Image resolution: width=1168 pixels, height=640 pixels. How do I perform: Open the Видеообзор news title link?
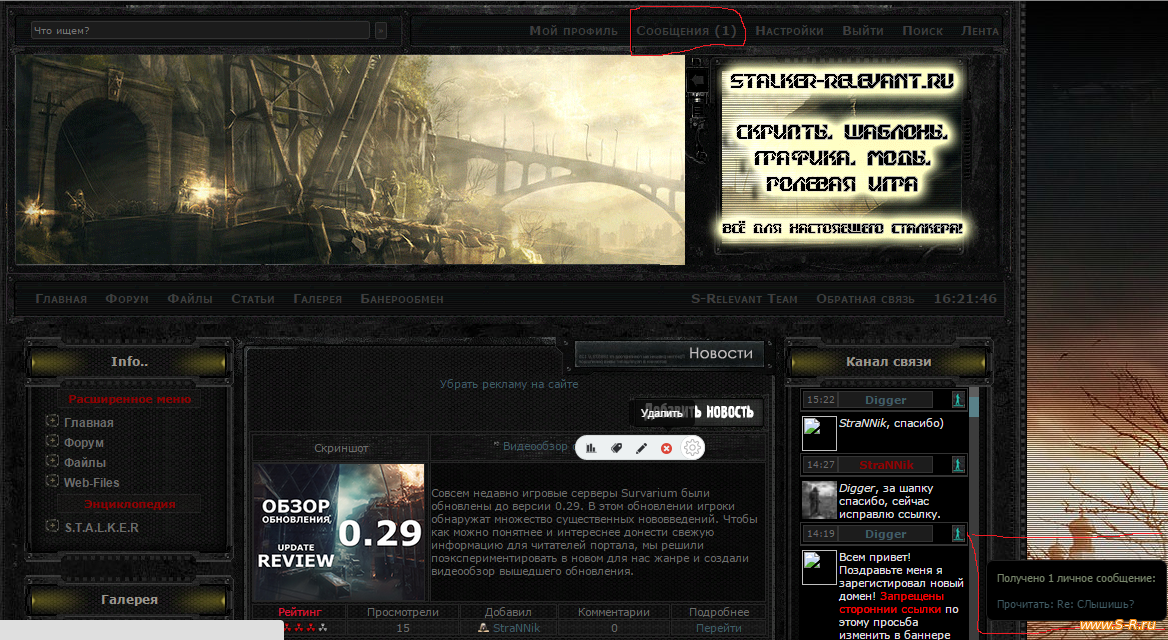[535, 446]
